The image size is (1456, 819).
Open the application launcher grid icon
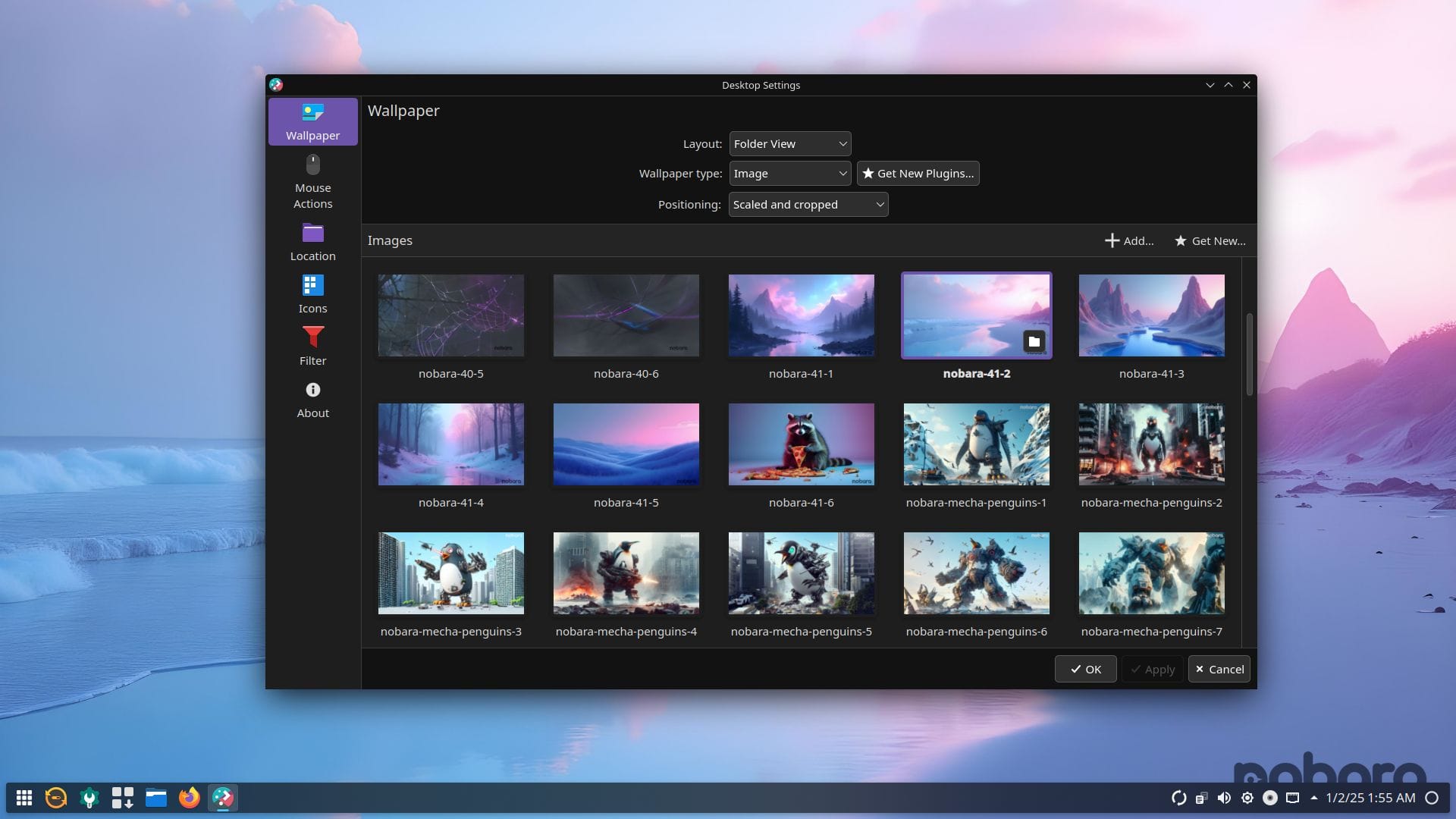[24, 798]
